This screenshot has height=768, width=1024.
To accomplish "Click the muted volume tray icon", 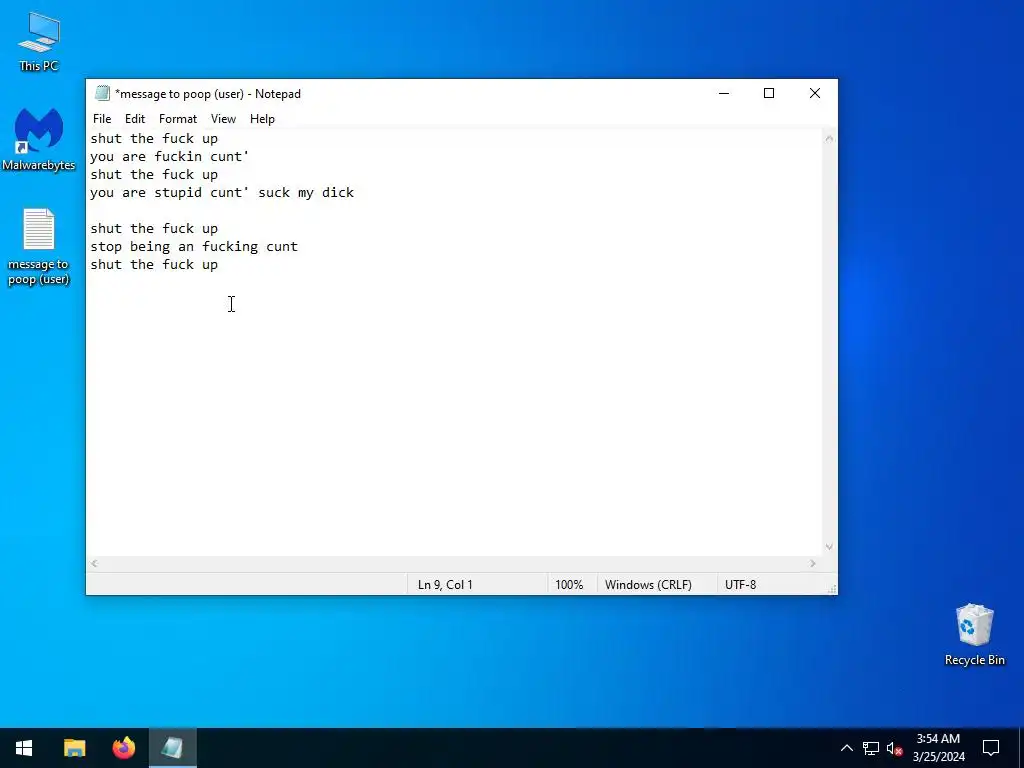I will [894, 748].
